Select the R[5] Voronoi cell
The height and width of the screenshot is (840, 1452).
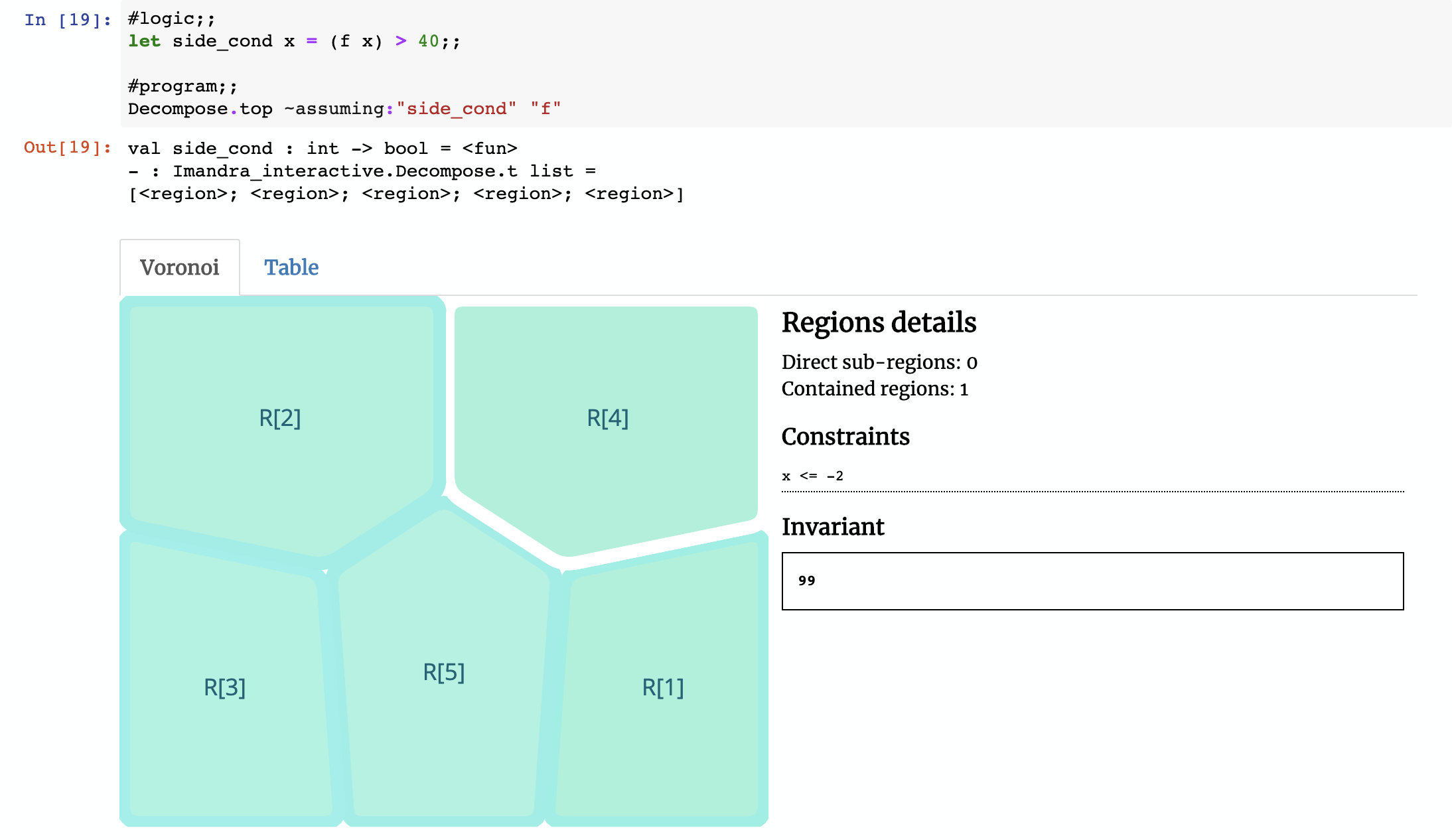[x=443, y=672]
